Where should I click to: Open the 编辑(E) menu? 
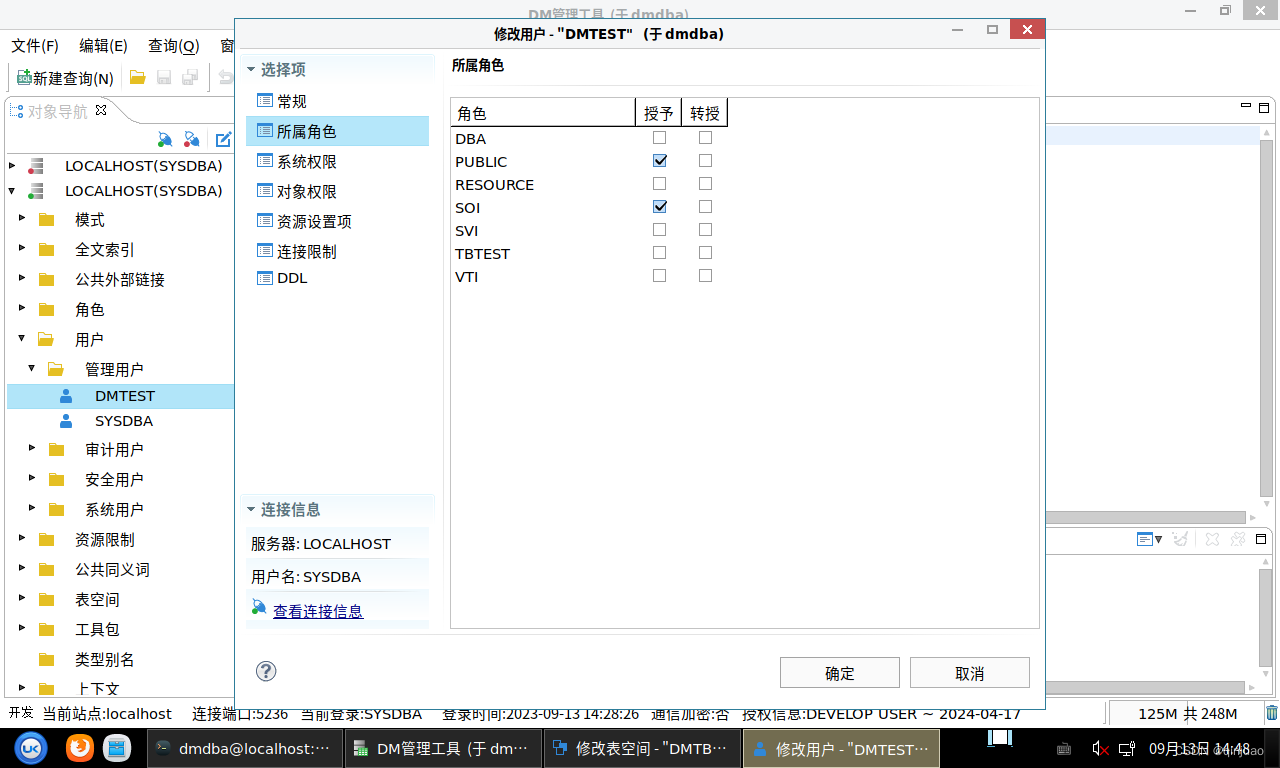[x=104, y=46]
